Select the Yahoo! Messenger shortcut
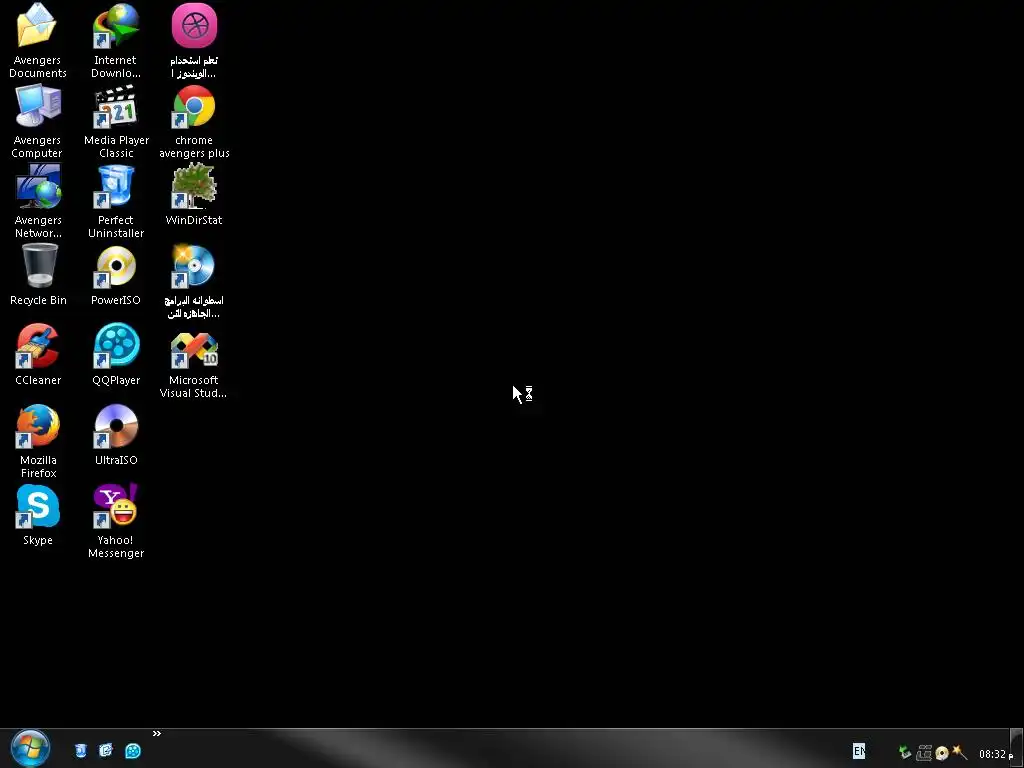The height and width of the screenshot is (768, 1024). [116, 506]
